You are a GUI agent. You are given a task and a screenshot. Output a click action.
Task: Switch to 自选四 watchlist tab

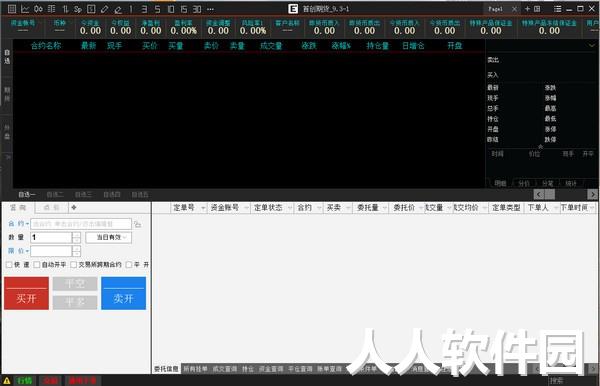(112, 195)
